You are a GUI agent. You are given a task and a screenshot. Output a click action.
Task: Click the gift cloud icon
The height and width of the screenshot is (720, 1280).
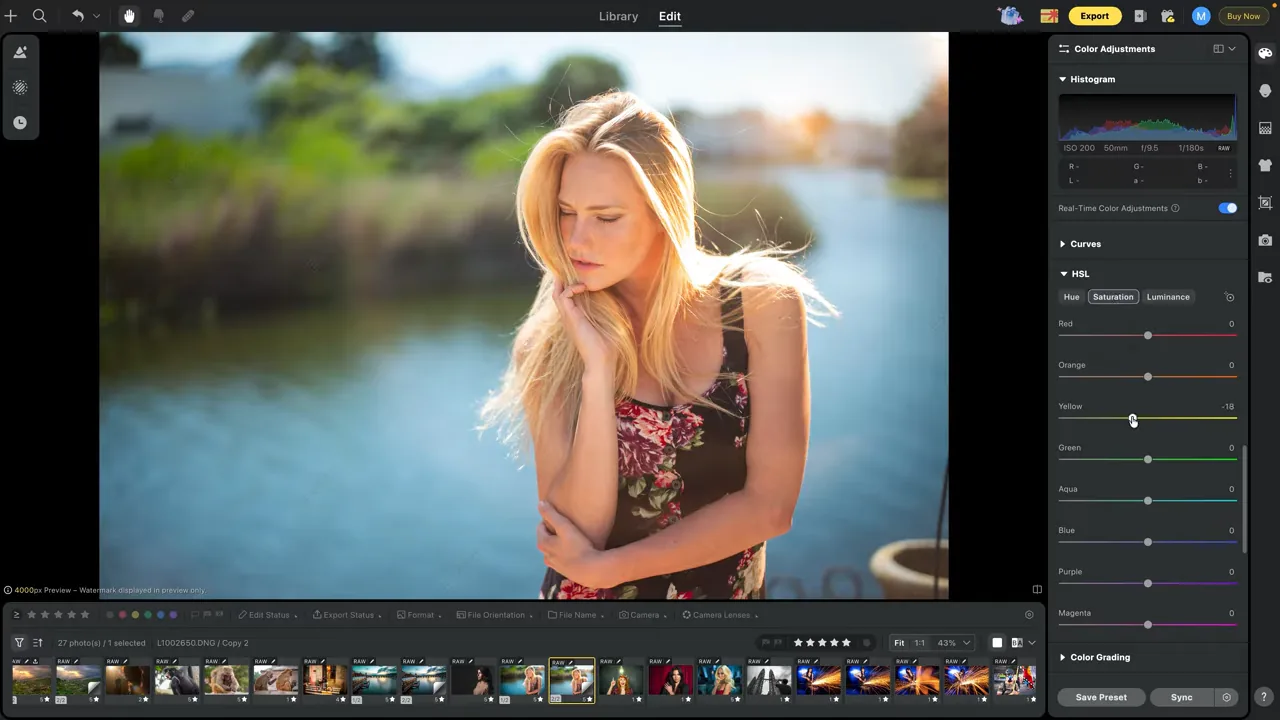coord(1168,16)
